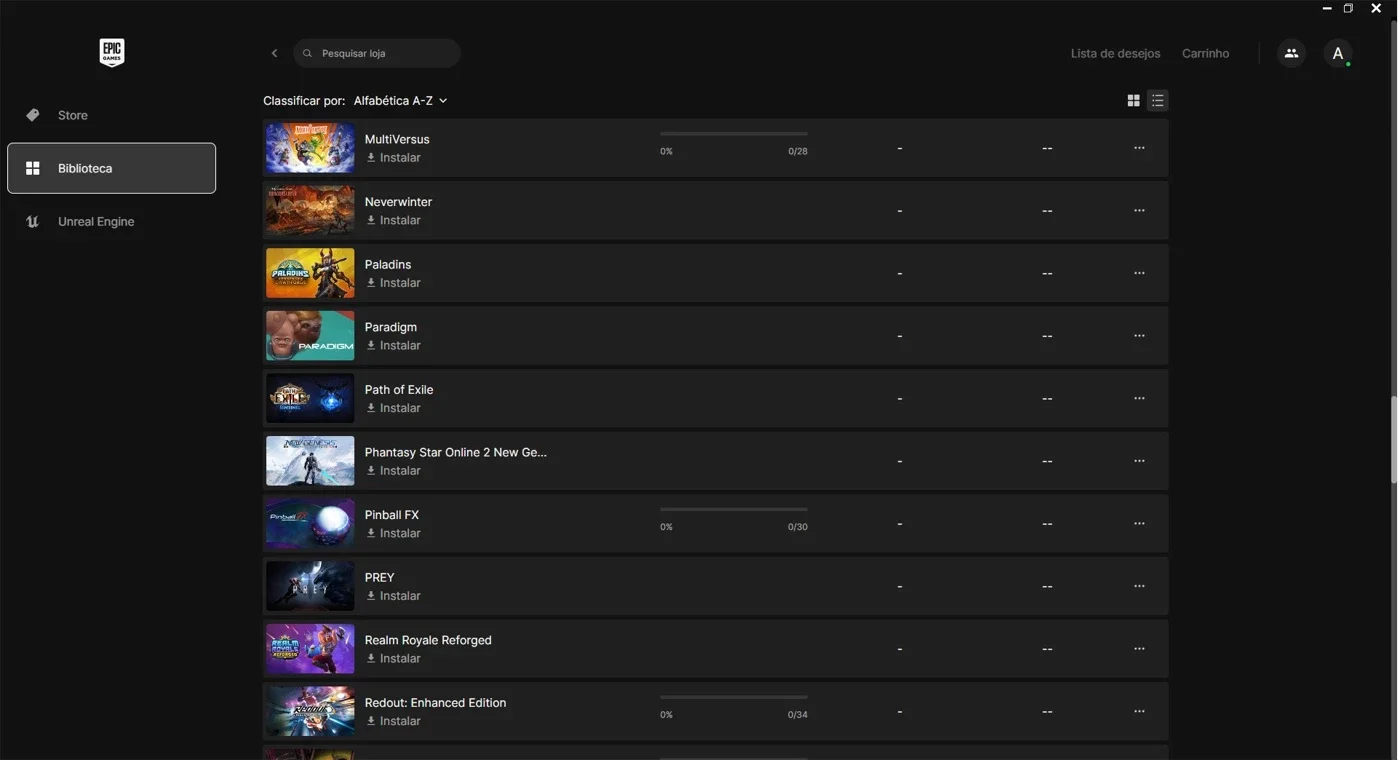This screenshot has width=1400, height=760.
Task: Install Neverwinter
Action: click(x=393, y=220)
